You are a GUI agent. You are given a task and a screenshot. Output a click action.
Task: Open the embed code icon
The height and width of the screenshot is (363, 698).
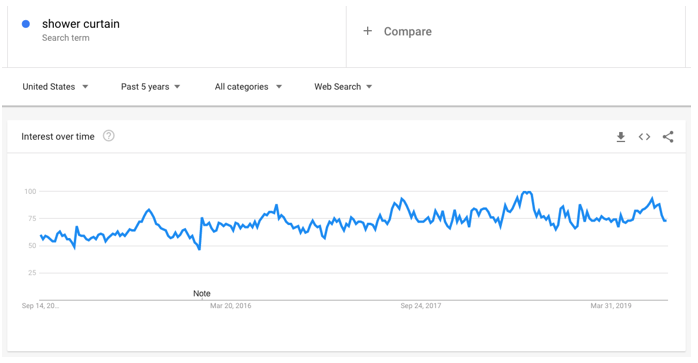644,137
